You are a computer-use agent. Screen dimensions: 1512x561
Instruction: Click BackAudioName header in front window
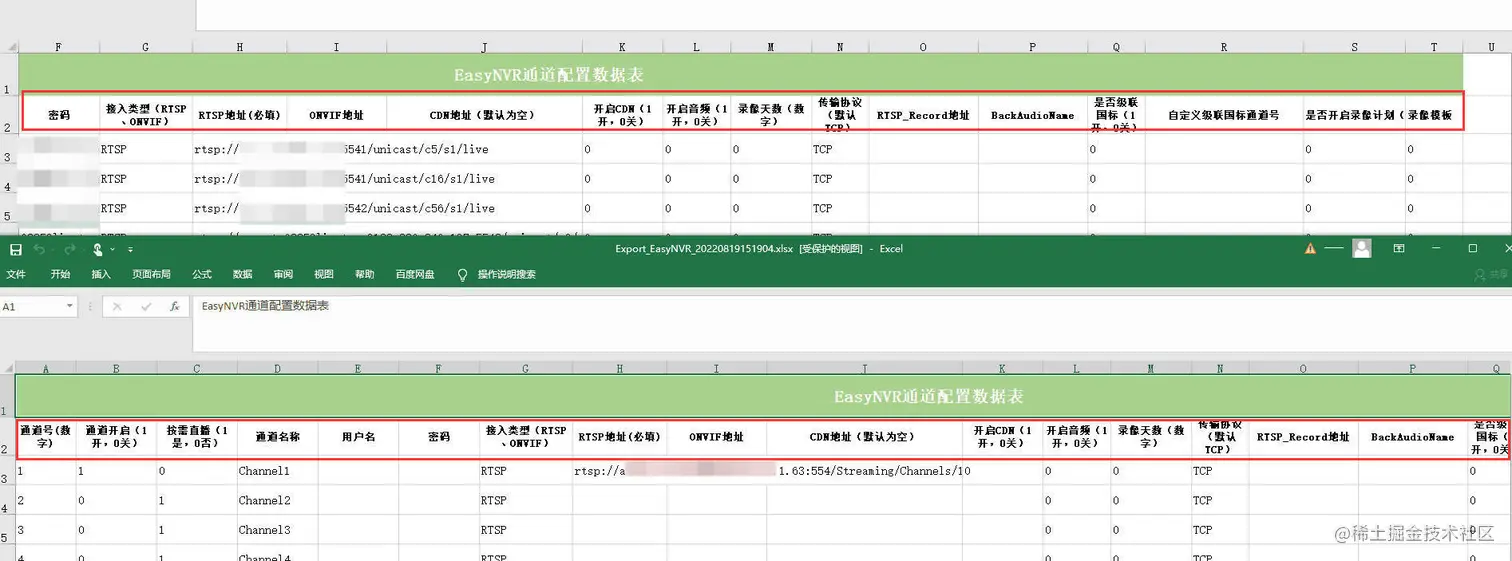(x=1412, y=437)
